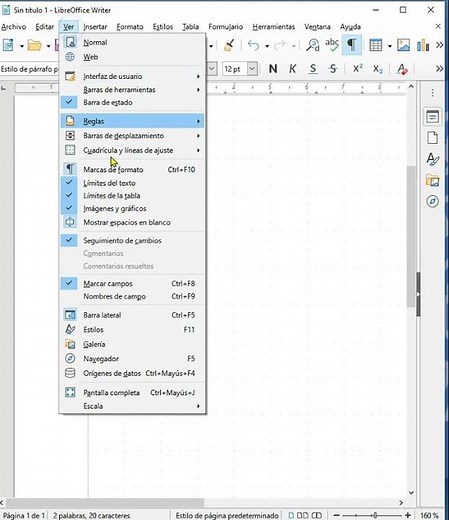Expand Barras de desplazamiento submenu

point(132,136)
